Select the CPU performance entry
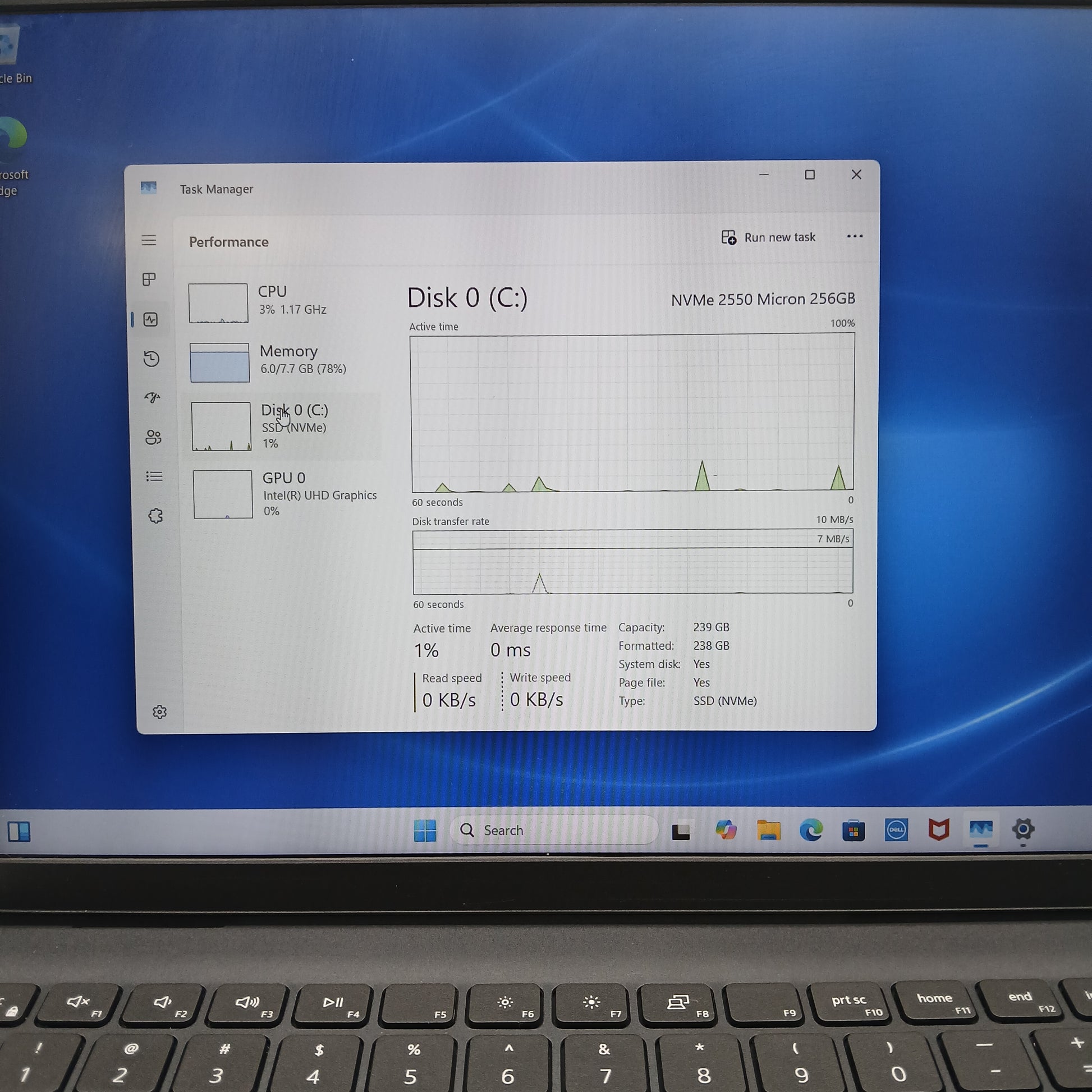 point(283,301)
